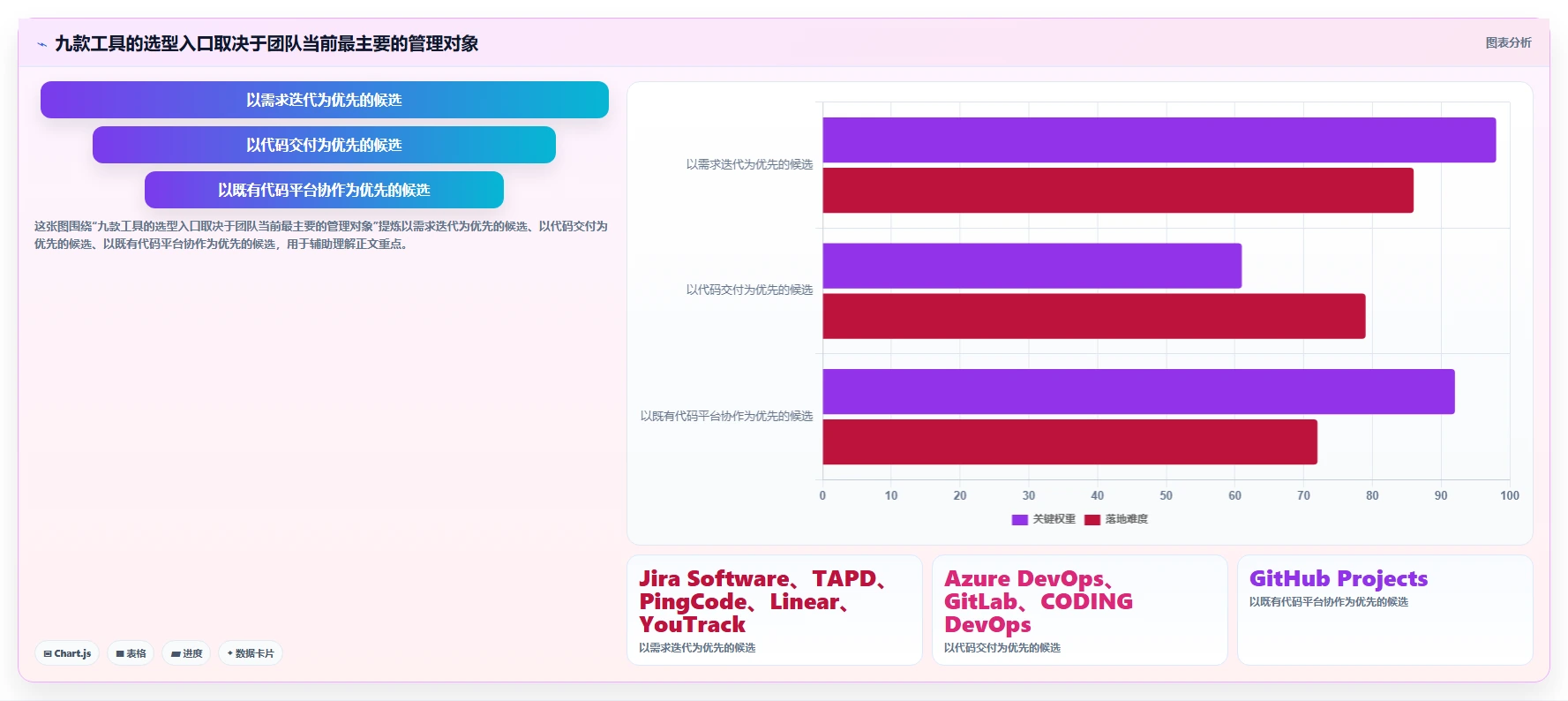Click the purple bar for 以既有代码平台协作为优先的候选
Image resolution: width=1568 pixels, height=701 pixels.
pos(1139,391)
